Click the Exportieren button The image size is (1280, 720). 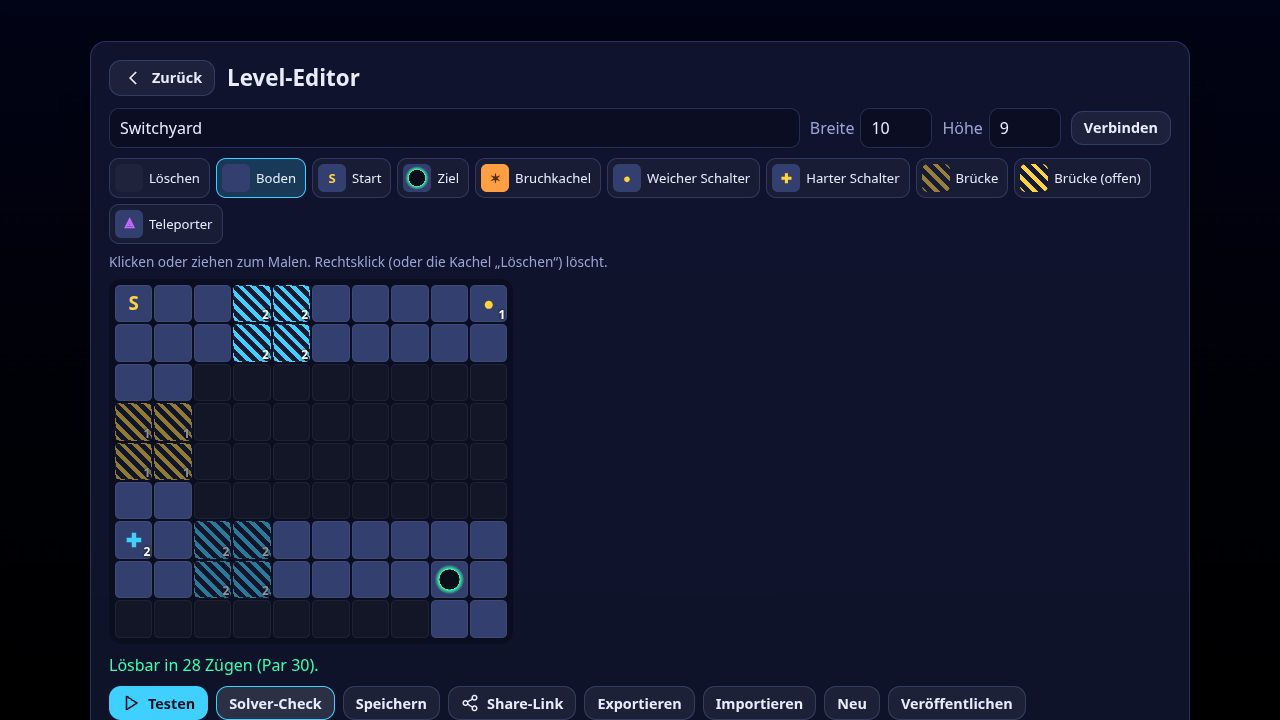(640, 704)
